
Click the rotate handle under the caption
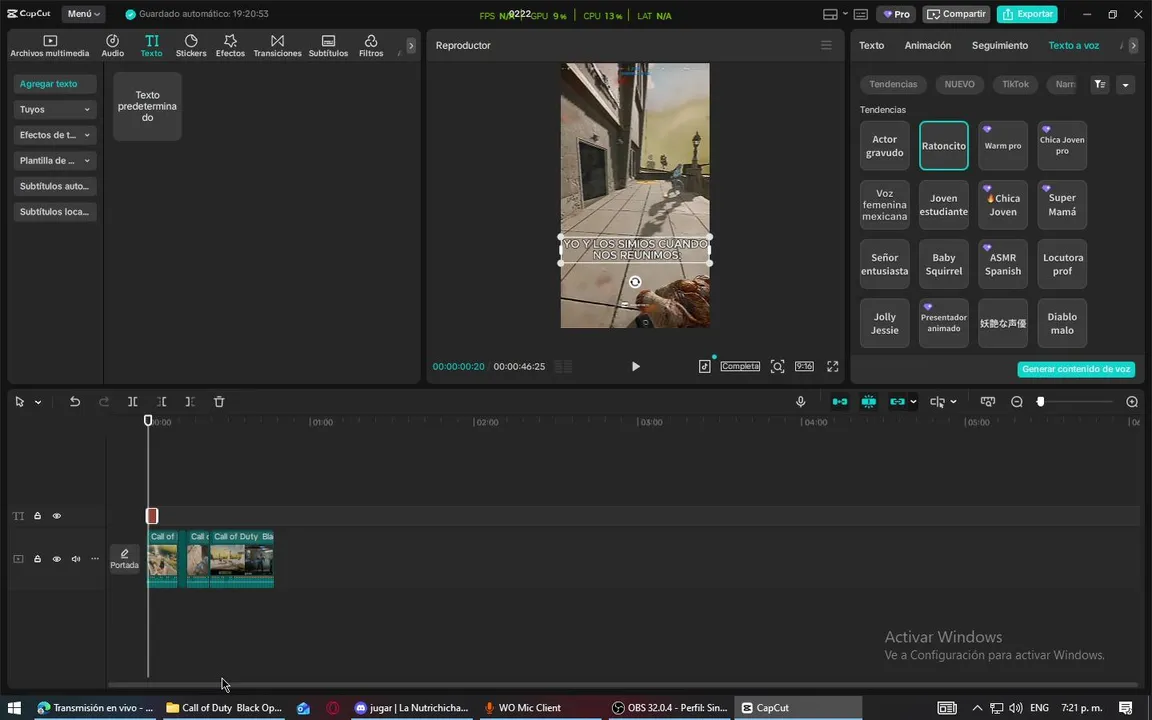pos(636,282)
